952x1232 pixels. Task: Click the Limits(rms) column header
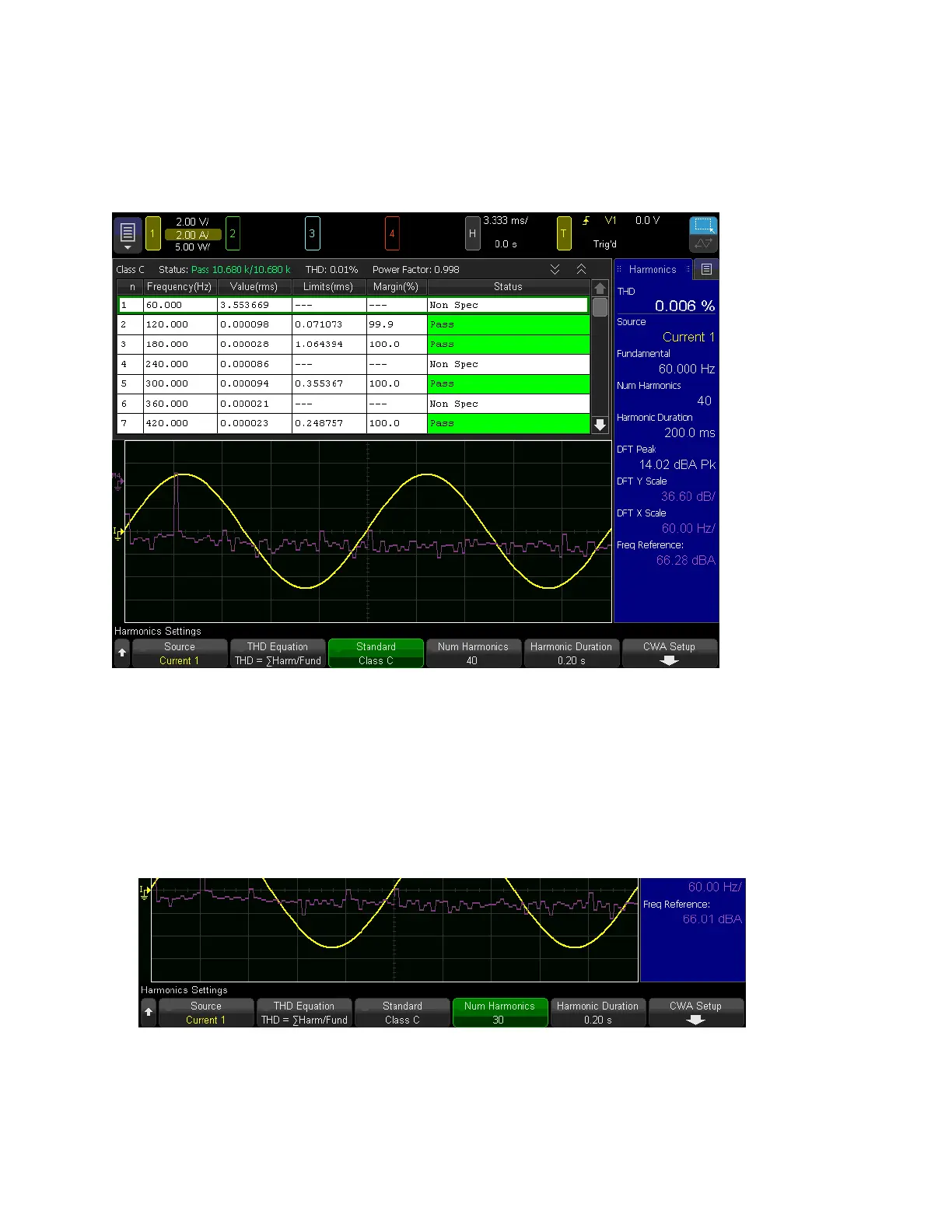pyautogui.click(x=328, y=287)
